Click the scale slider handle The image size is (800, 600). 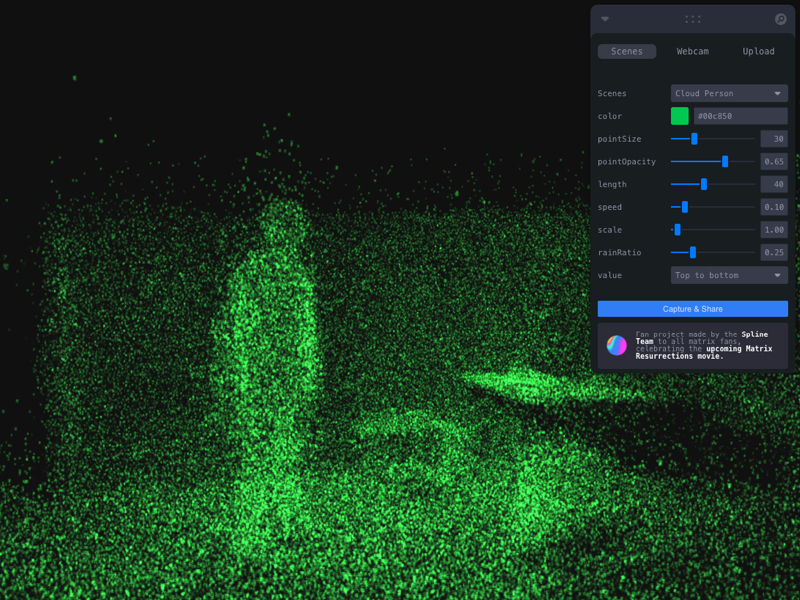pyautogui.click(x=677, y=230)
